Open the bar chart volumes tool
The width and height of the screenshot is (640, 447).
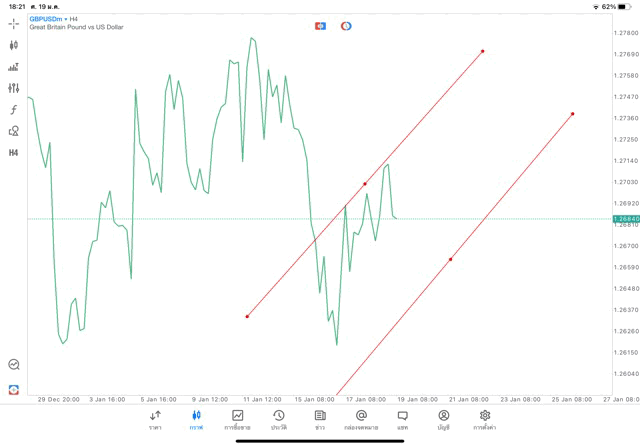[x=14, y=67]
